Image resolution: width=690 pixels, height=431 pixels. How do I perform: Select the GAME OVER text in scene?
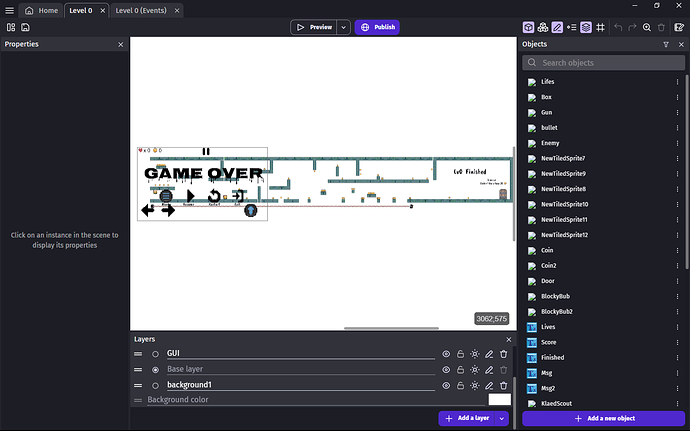click(203, 173)
